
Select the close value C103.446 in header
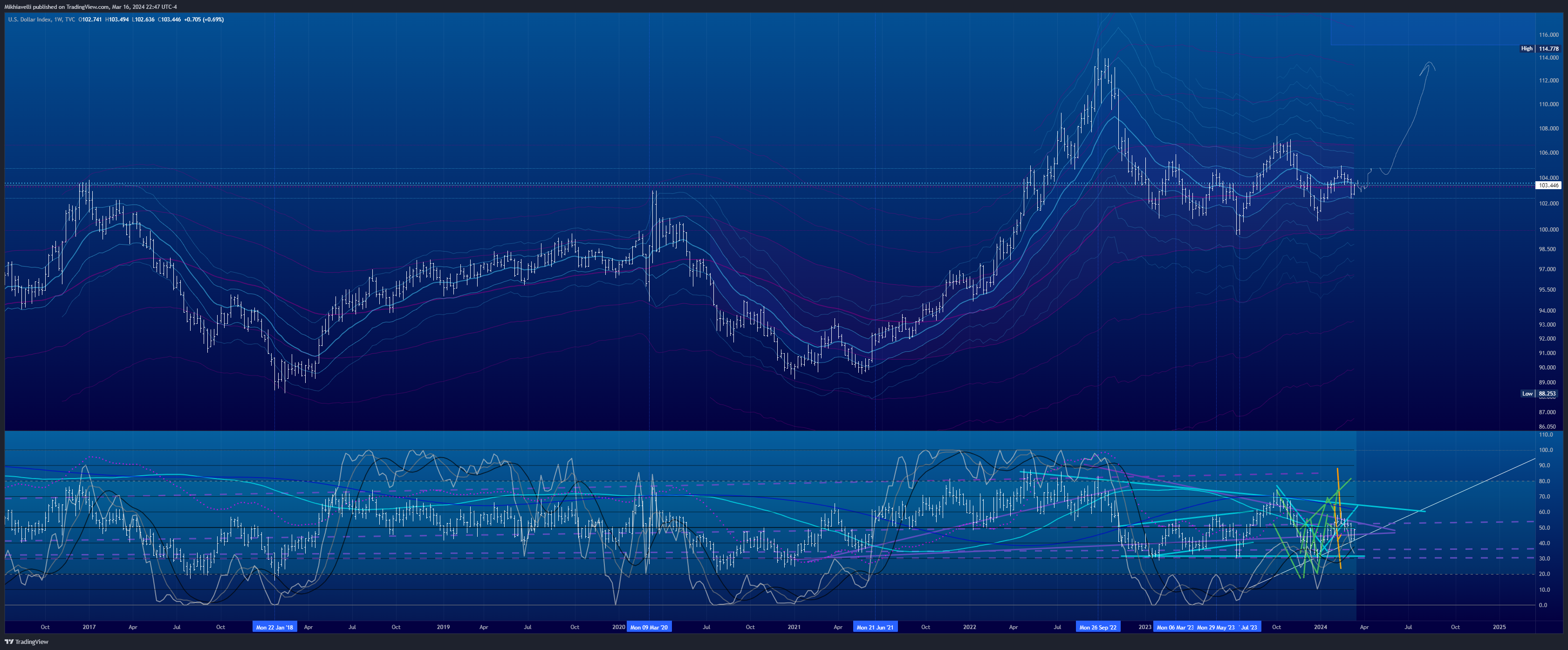click(169, 20)
